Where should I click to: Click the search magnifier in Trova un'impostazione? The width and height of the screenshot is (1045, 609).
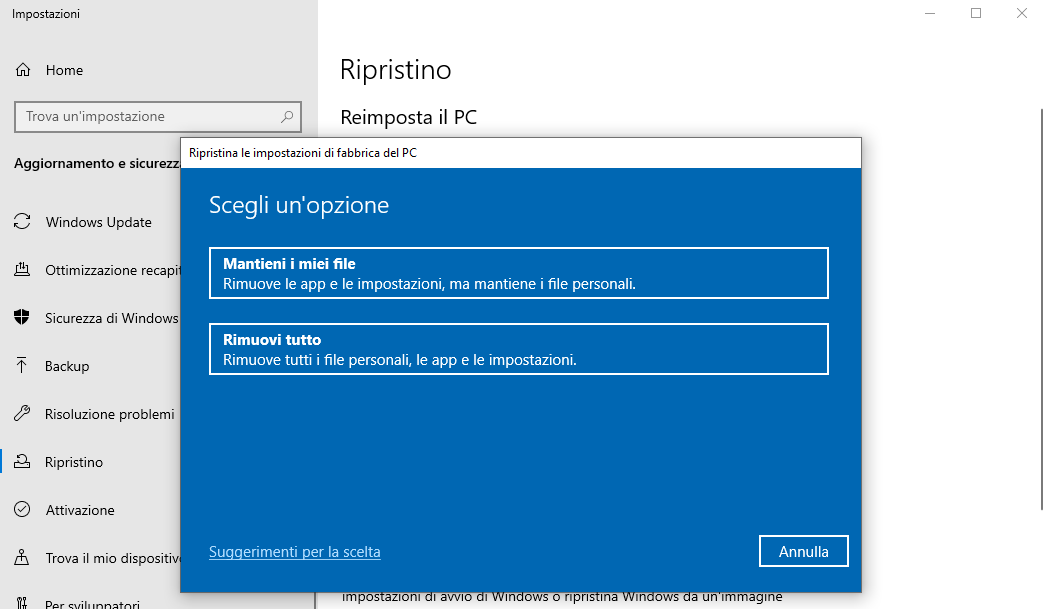click(286, 116)
